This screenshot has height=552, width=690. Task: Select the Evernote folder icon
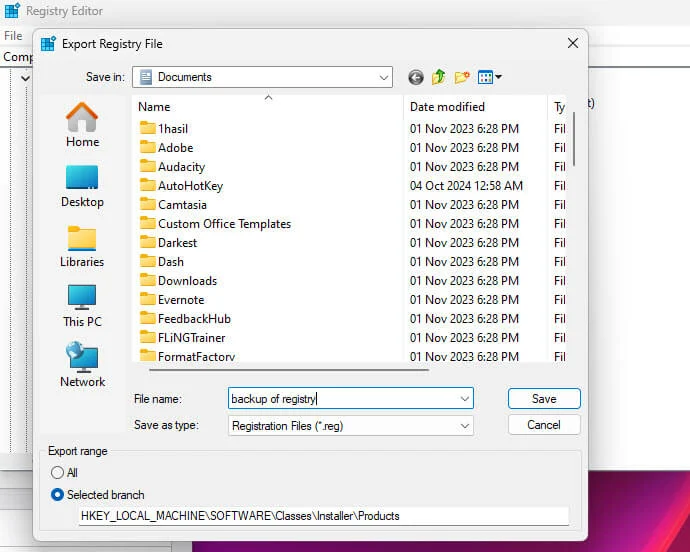tap(148, 299)
